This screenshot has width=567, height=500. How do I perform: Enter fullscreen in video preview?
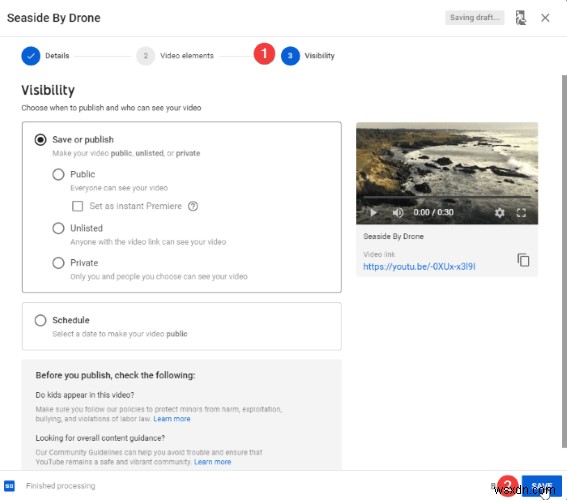(x=521, y=213)
